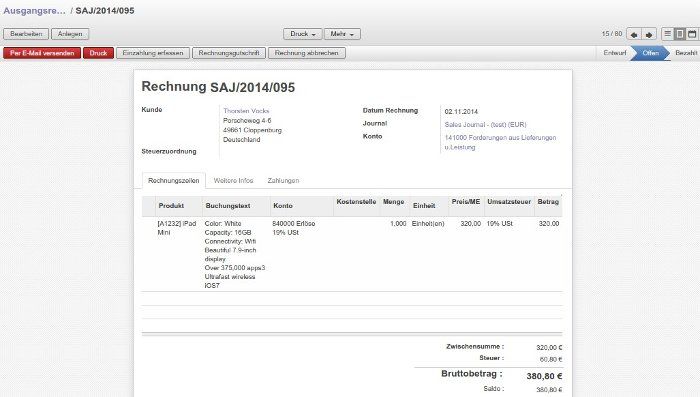Open the Sales Journal link

[485, 125]
